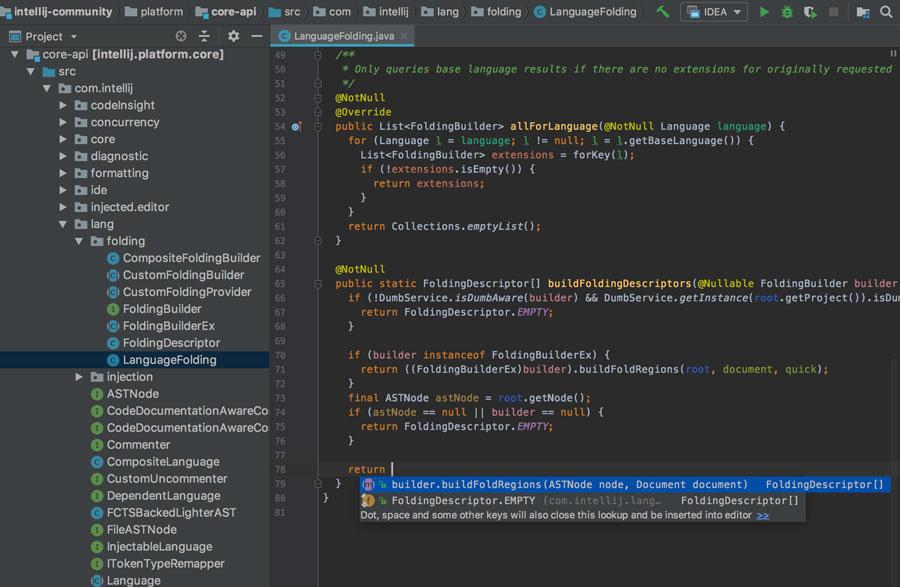Click the Stop square icon in toolbar
The image size is (900, 587).
click(x=833, y=11)
